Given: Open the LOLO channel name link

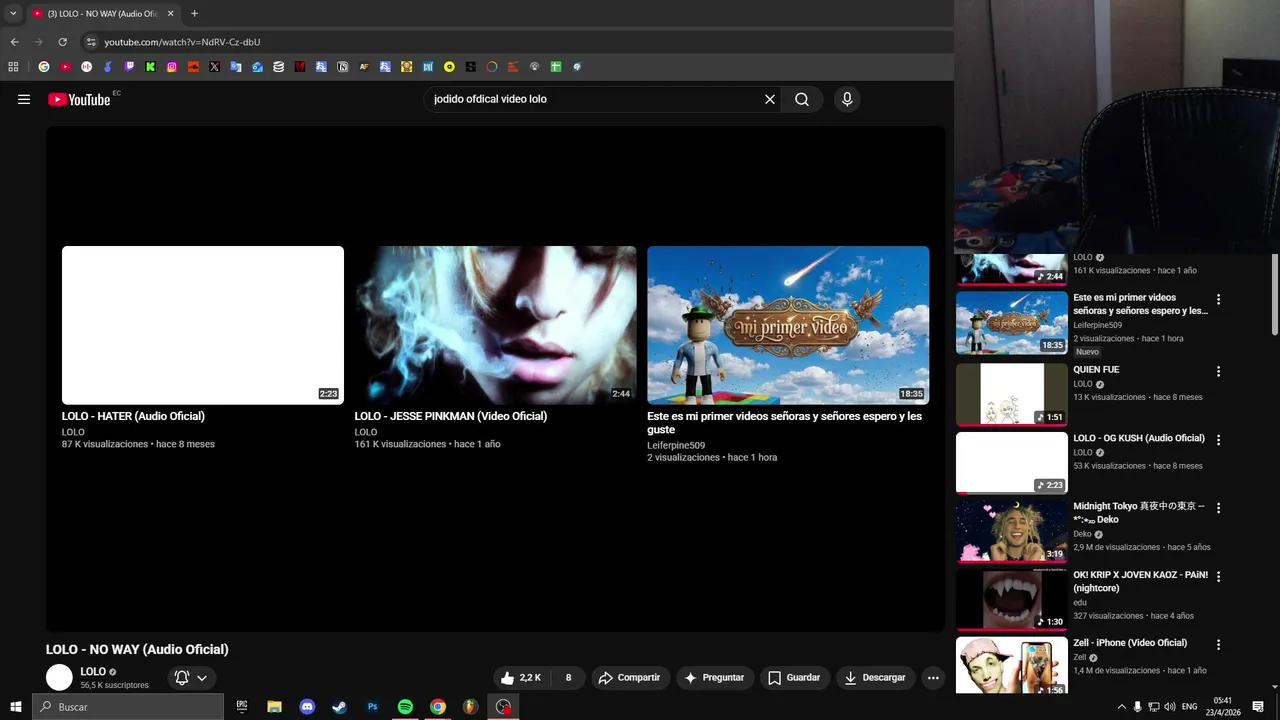Looking at the screenshot, I should pyautogui.click(x=93, y=671).
